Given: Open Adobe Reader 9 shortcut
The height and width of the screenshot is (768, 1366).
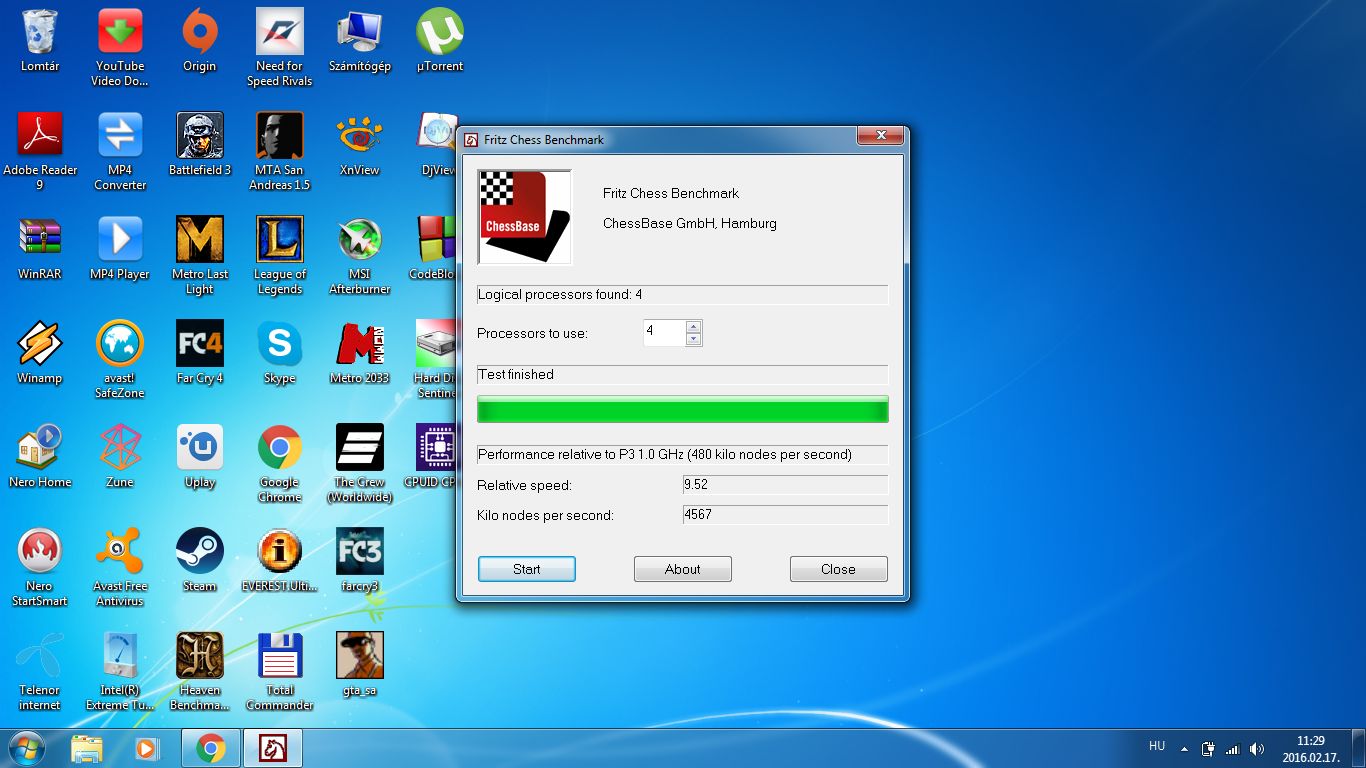Looking at the screenshot, I should coord(40,151).
